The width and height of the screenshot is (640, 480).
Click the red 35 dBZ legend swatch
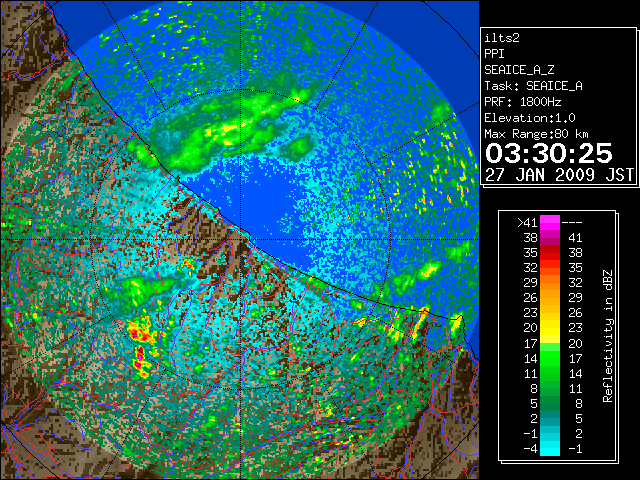click(x=550, y=253)
